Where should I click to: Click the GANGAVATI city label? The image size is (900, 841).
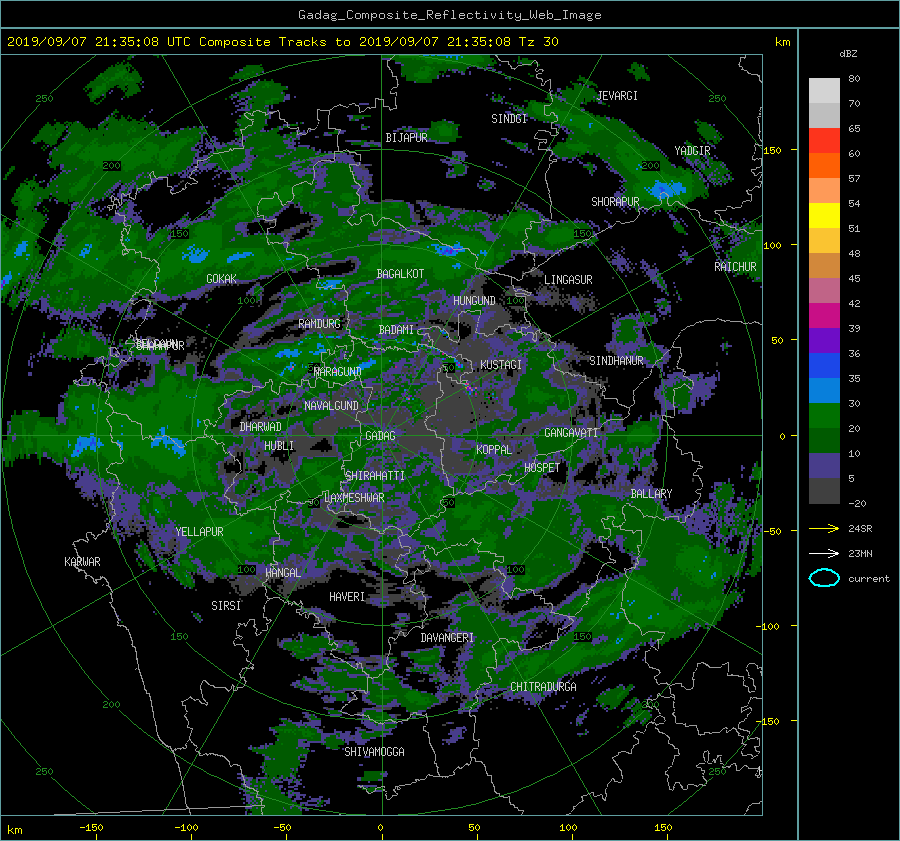pos(571,433)
